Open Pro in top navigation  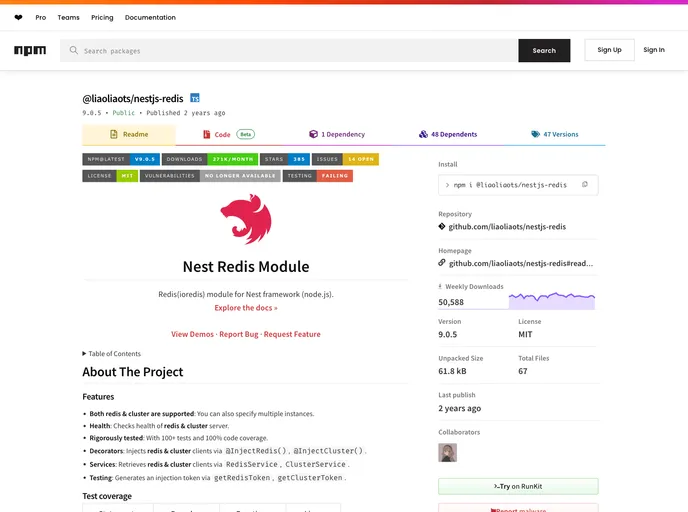point(41,18)
